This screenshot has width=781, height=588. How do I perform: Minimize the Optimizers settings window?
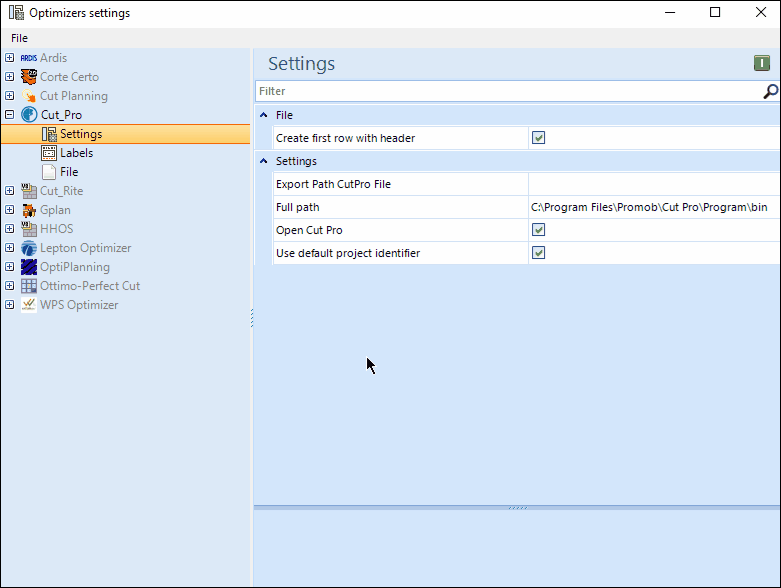[670, 12]
